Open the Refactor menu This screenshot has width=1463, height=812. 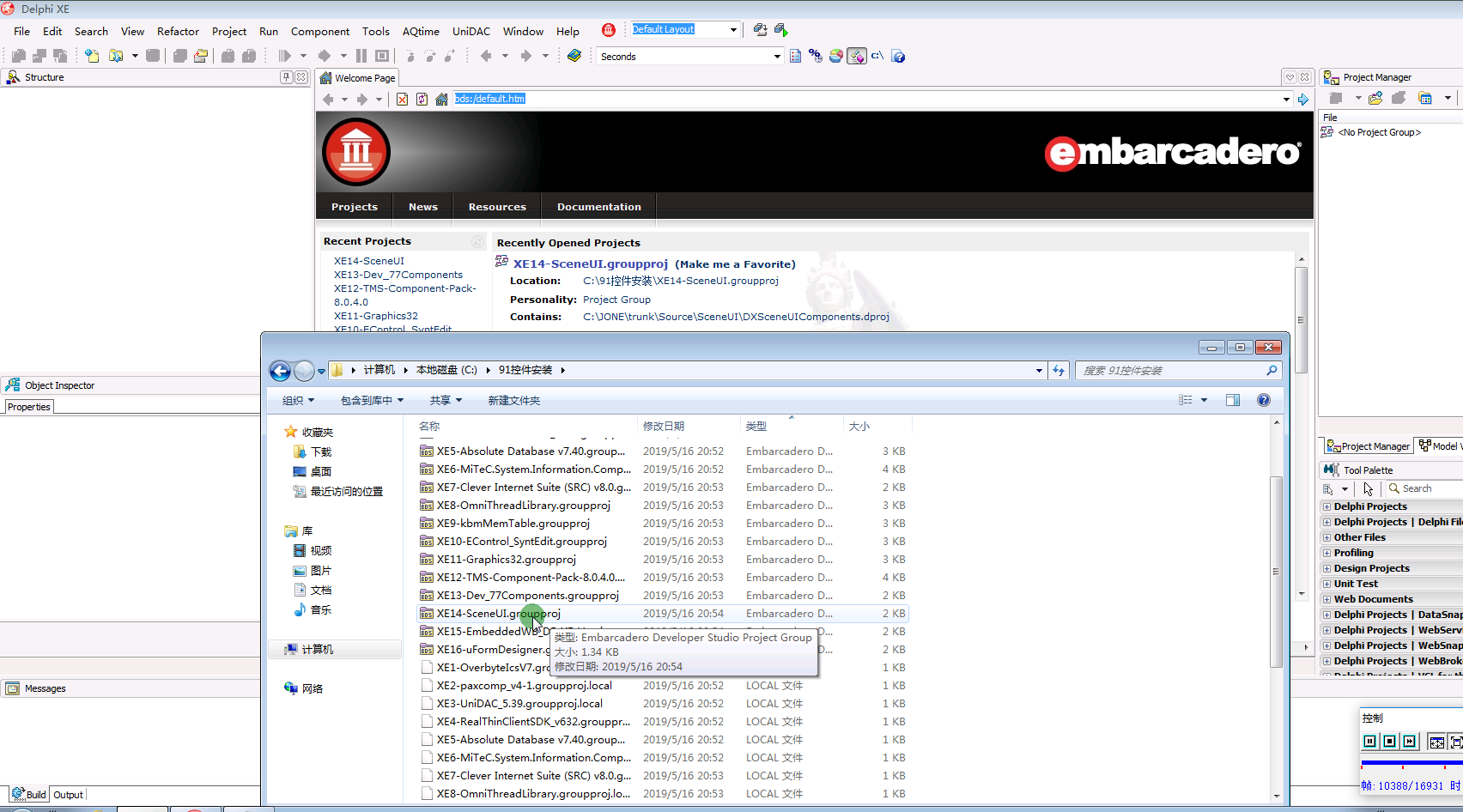pos(178,32)
